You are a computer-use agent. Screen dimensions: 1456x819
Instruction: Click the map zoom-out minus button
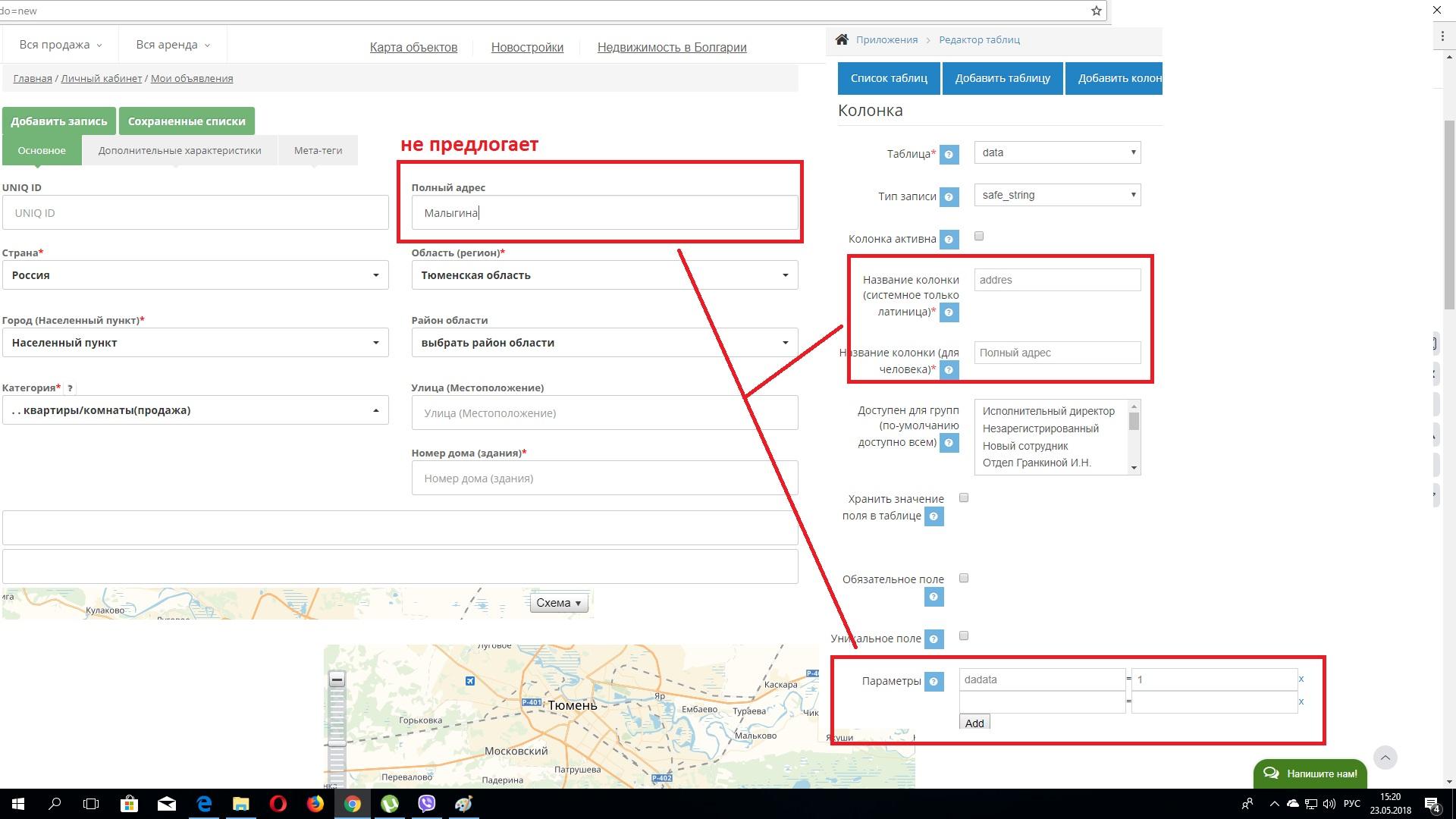click(337, 679)
